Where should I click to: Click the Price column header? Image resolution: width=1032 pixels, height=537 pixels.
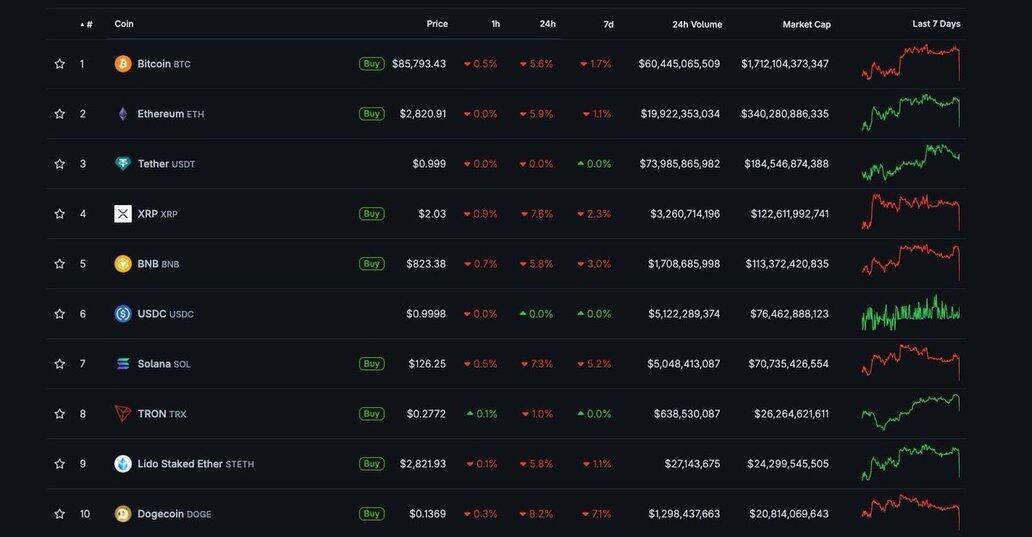click(x=437, y=24)
